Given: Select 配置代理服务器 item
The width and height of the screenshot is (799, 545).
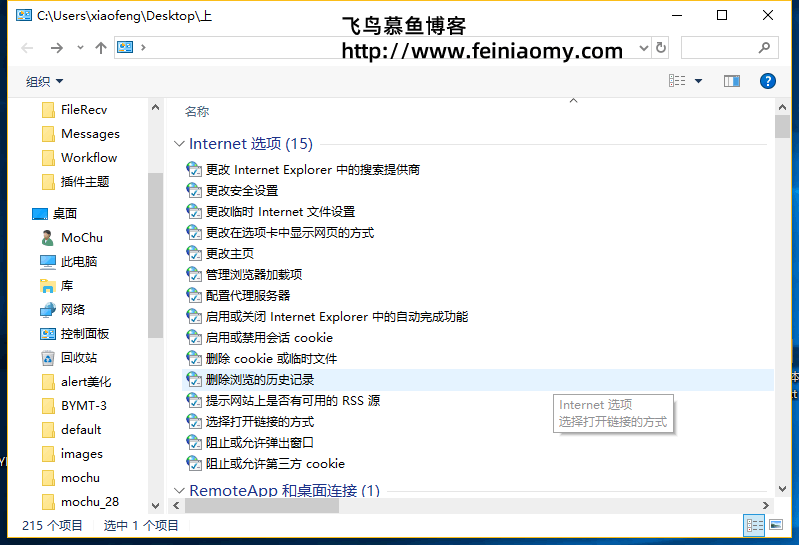Looking at the screenshot, I should click(238, 295).
